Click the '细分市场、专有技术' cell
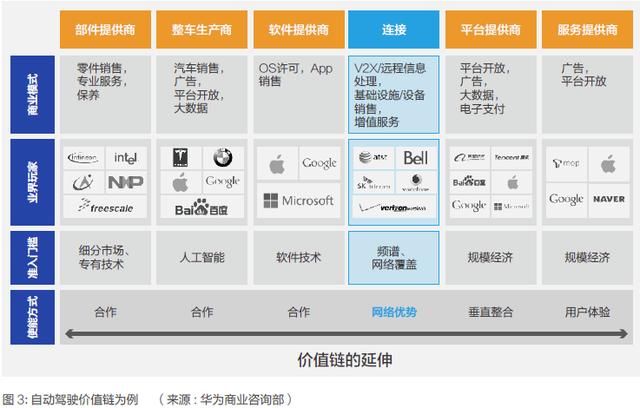This screenshot has width=640, height=408. pos(104,257)
